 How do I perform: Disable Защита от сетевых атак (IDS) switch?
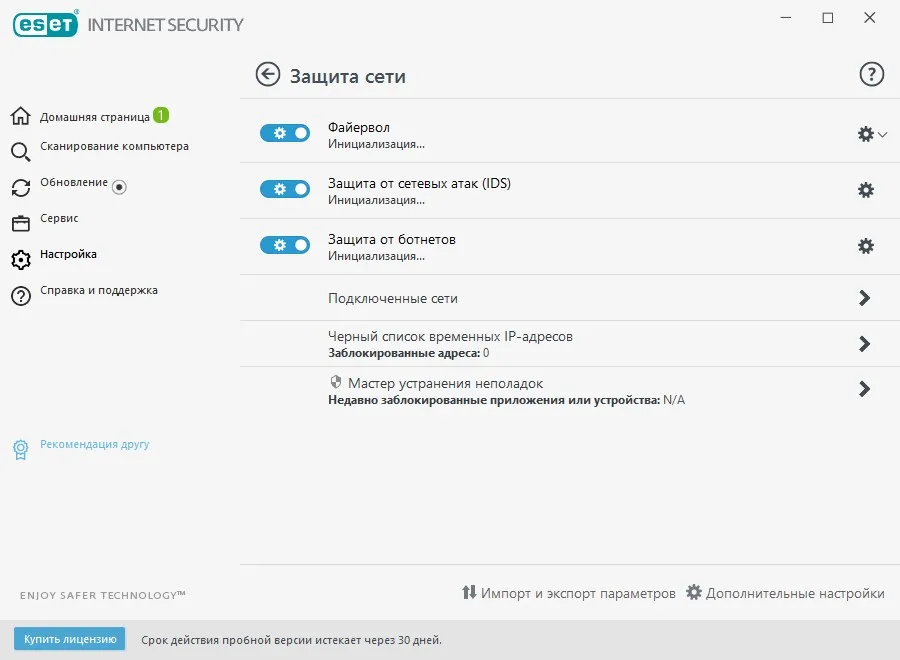click(x=285, y=189)
